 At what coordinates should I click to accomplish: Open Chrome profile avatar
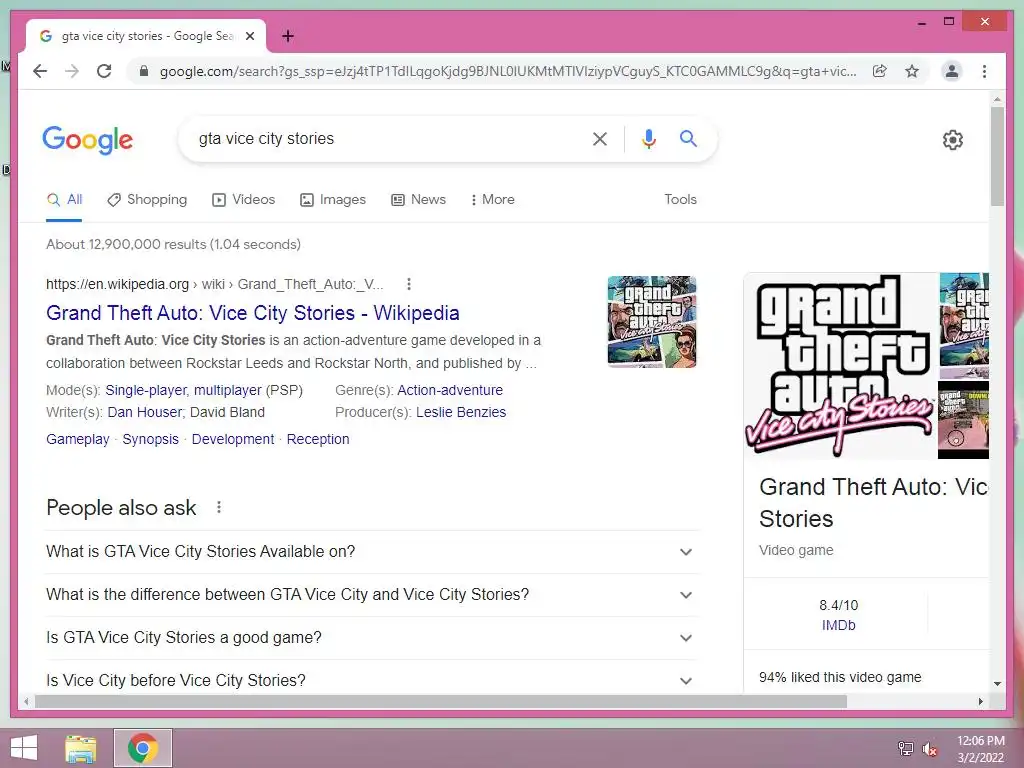(952, 71)
